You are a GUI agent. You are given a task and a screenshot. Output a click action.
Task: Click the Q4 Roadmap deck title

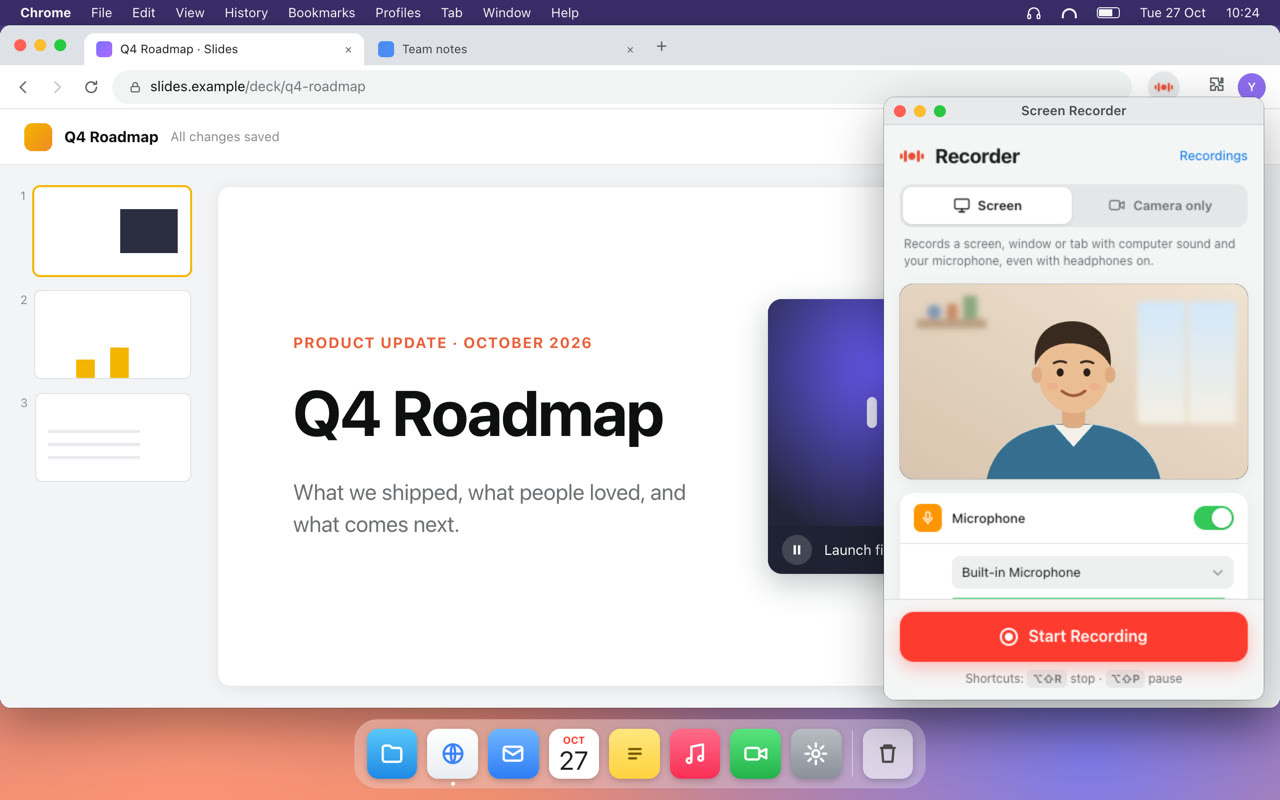(x=111, y=137)
